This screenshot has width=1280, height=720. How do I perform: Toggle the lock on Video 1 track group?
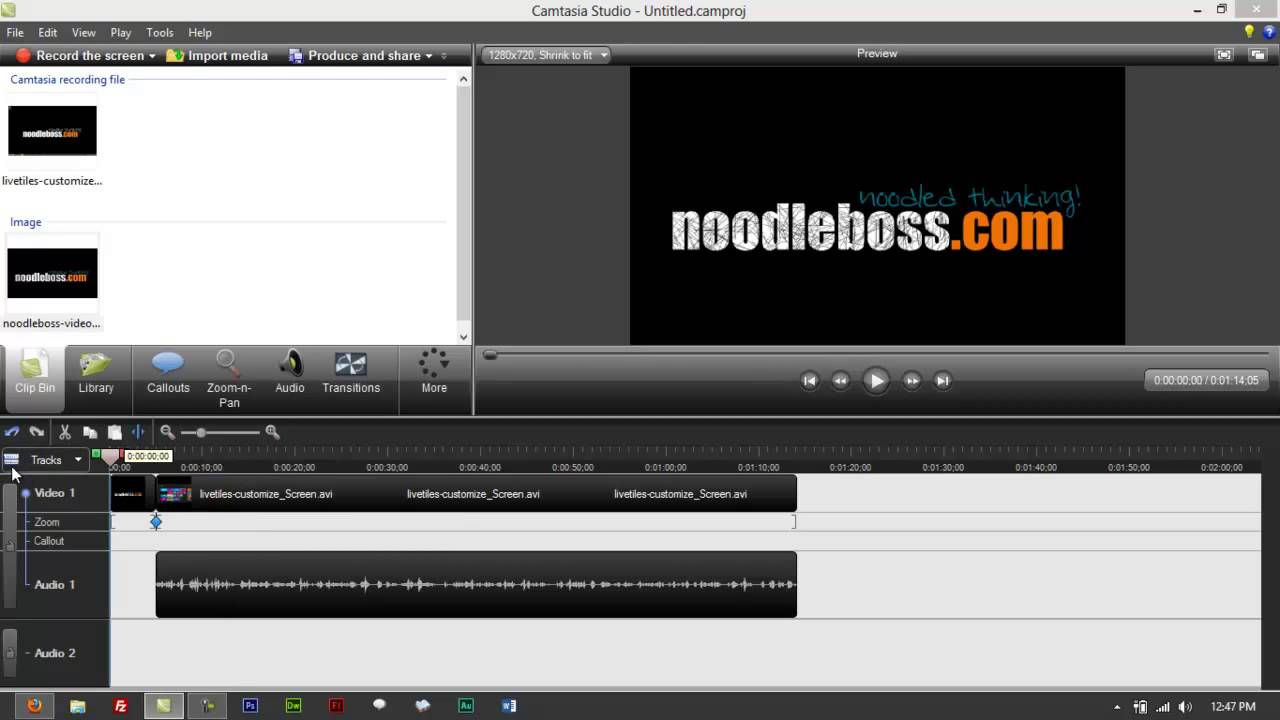pyautogui.click(x=10, y=545)
